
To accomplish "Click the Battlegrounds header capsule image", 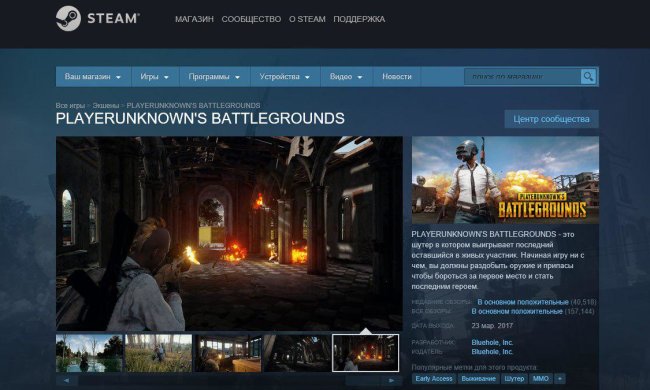I will click(x=505, y=180).
